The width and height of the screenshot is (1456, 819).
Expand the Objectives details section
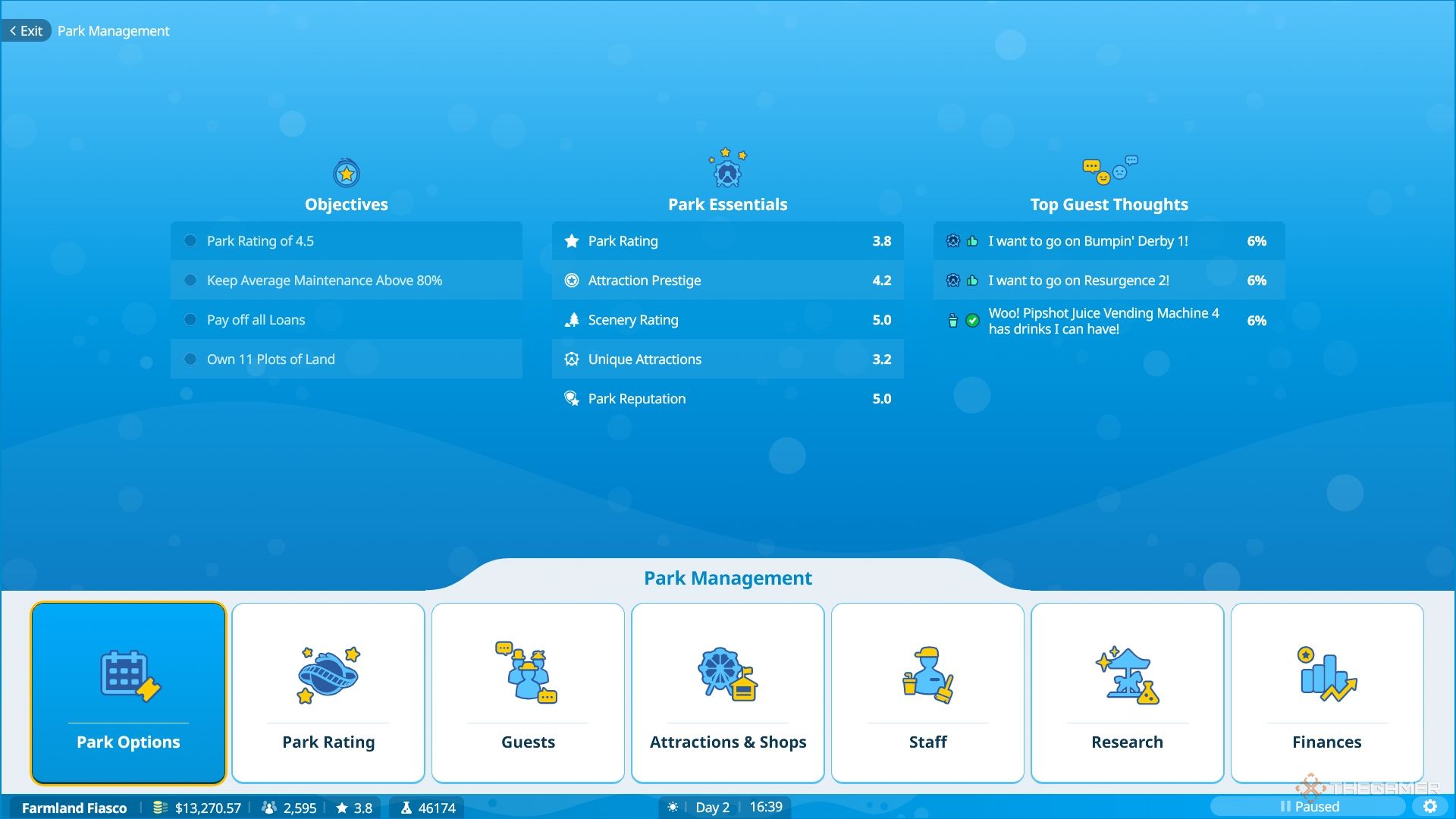(346, 204)
